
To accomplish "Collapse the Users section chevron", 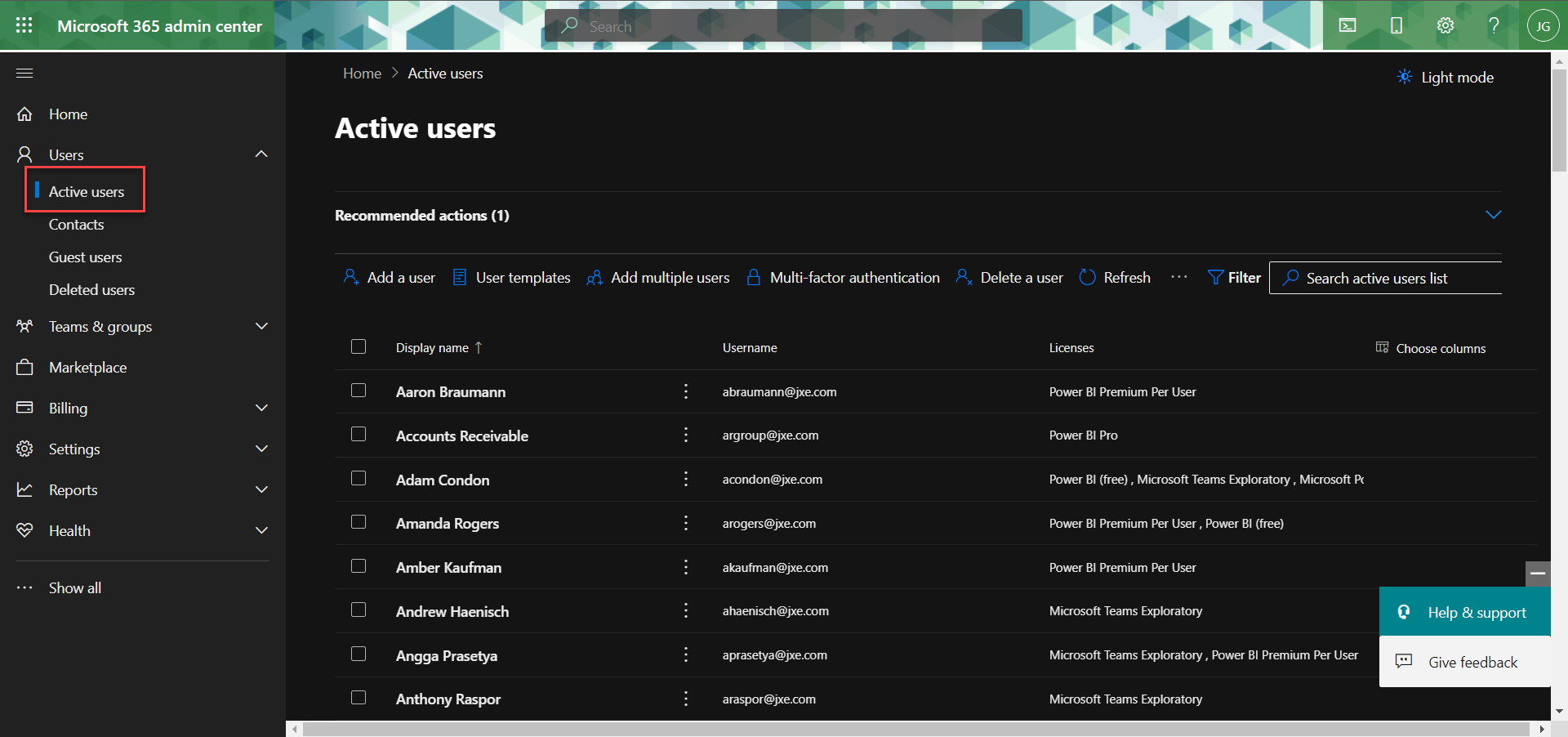I will coord(261,154).
